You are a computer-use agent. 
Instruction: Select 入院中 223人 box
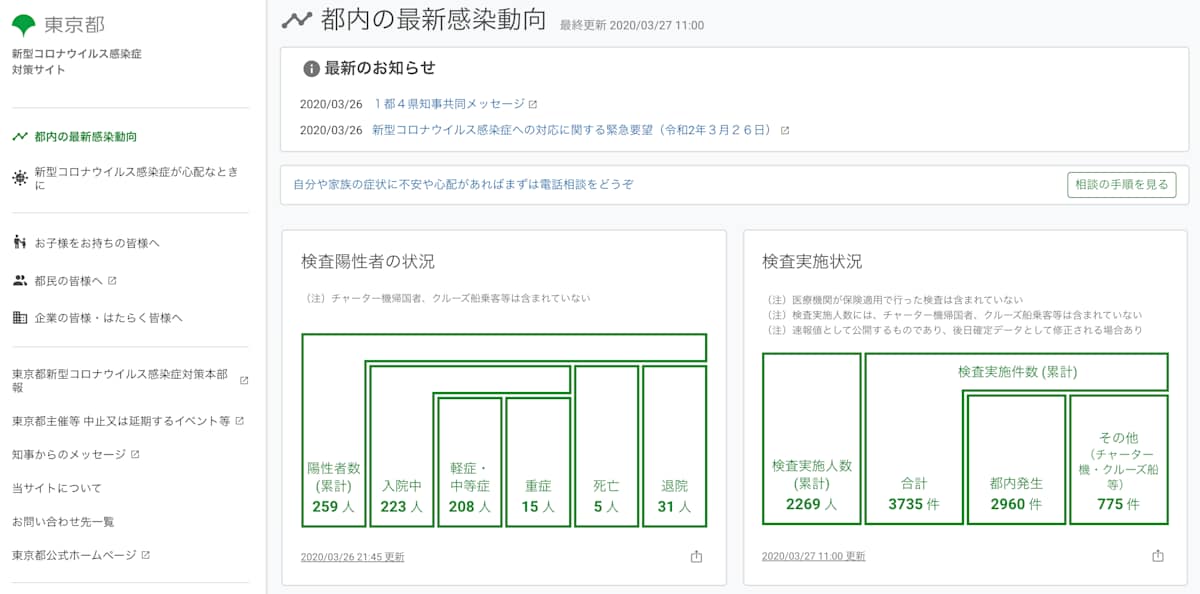click(401, 446)
